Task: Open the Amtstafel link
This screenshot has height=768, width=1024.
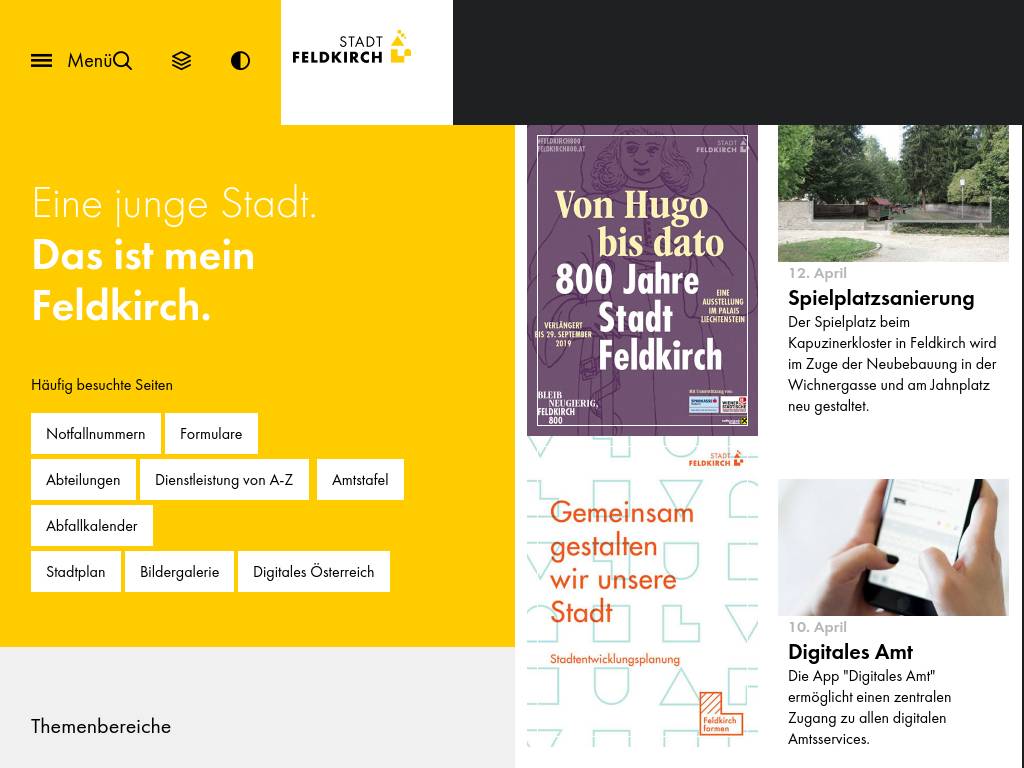Action: (360, 480)
